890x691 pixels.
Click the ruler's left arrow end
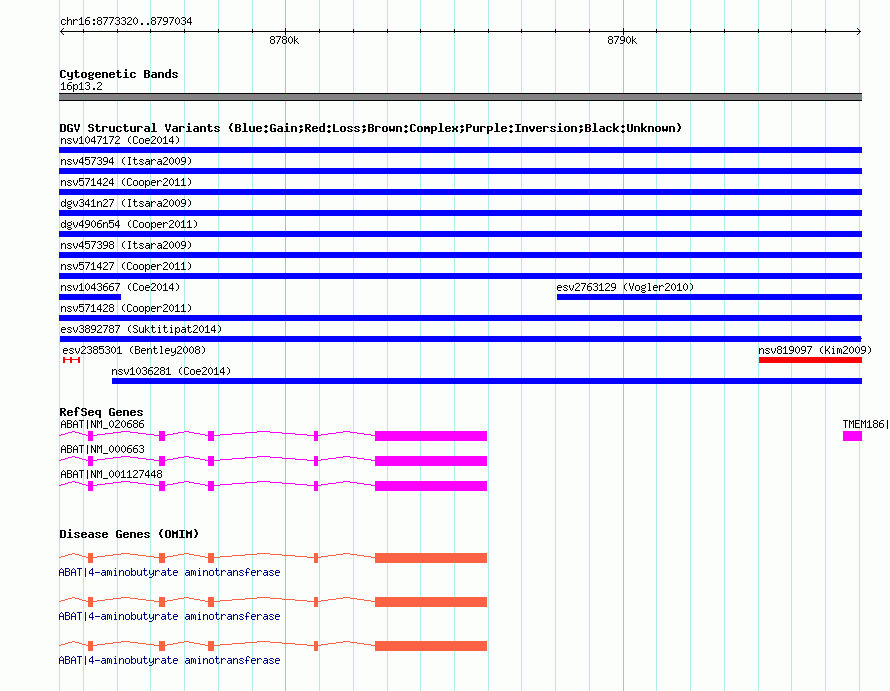pyautogui.click(x=62, y=32)
